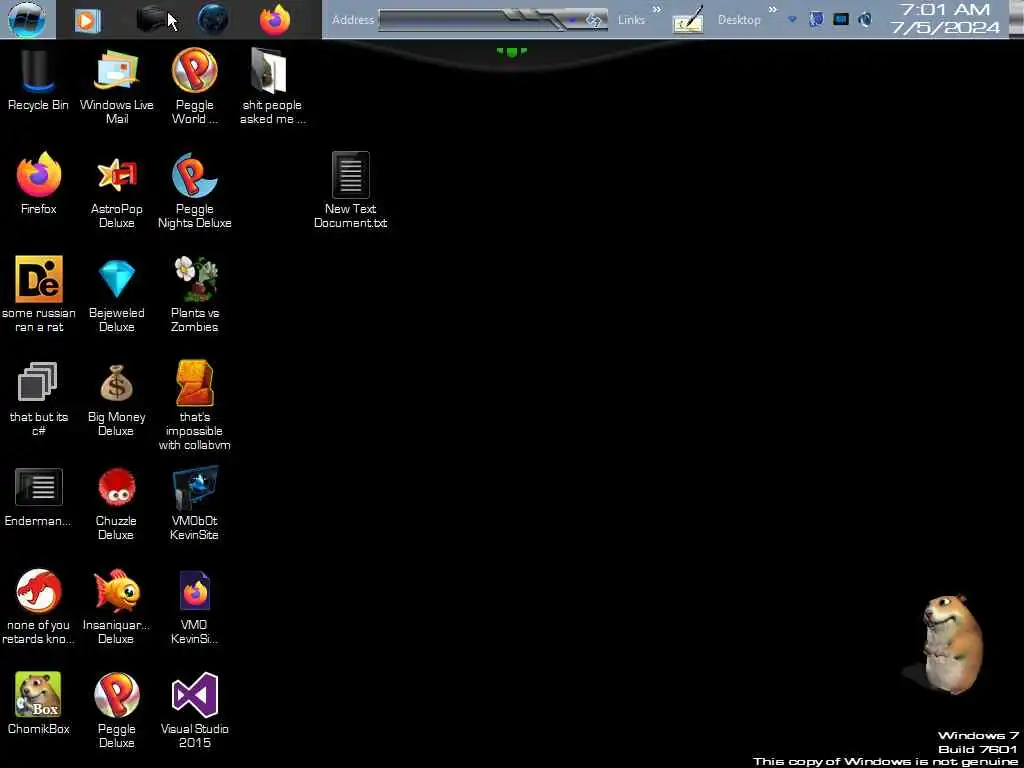Open the black folder Explorer taskbar icon
This screenshot has width=1024, height=768.
[153, 19]
